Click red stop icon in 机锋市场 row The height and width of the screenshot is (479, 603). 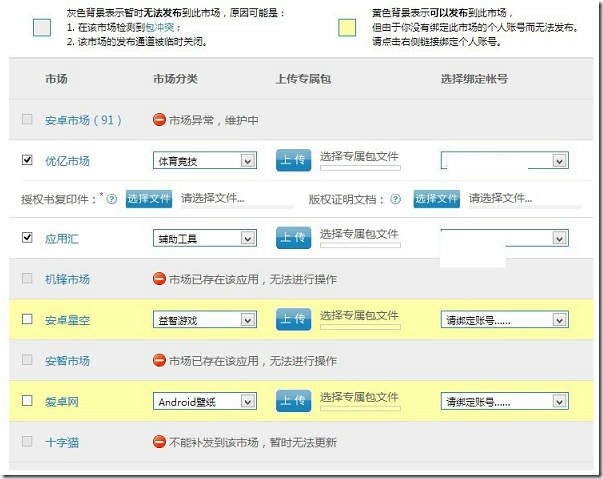159,279
